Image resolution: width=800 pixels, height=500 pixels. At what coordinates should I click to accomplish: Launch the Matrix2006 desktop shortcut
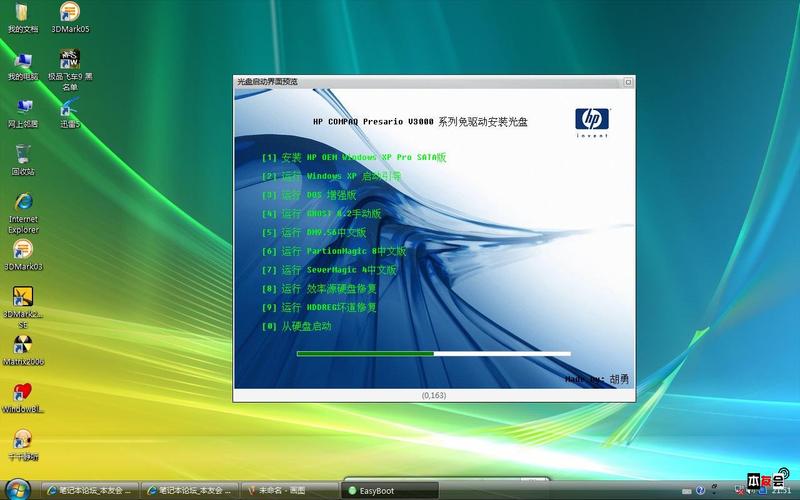pos(23,351)
